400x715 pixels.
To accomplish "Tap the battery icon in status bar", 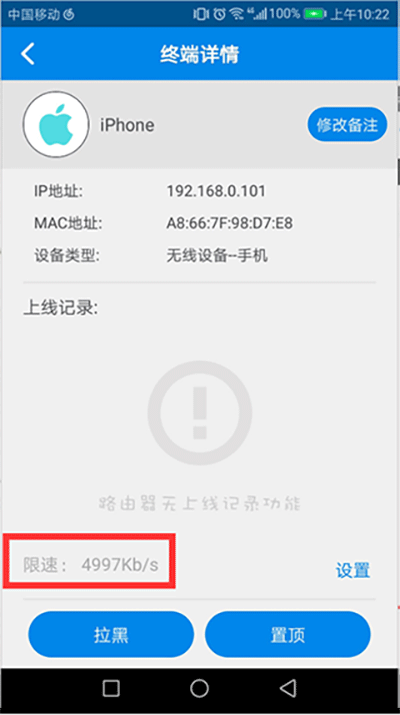I will [x=314, y=14].
